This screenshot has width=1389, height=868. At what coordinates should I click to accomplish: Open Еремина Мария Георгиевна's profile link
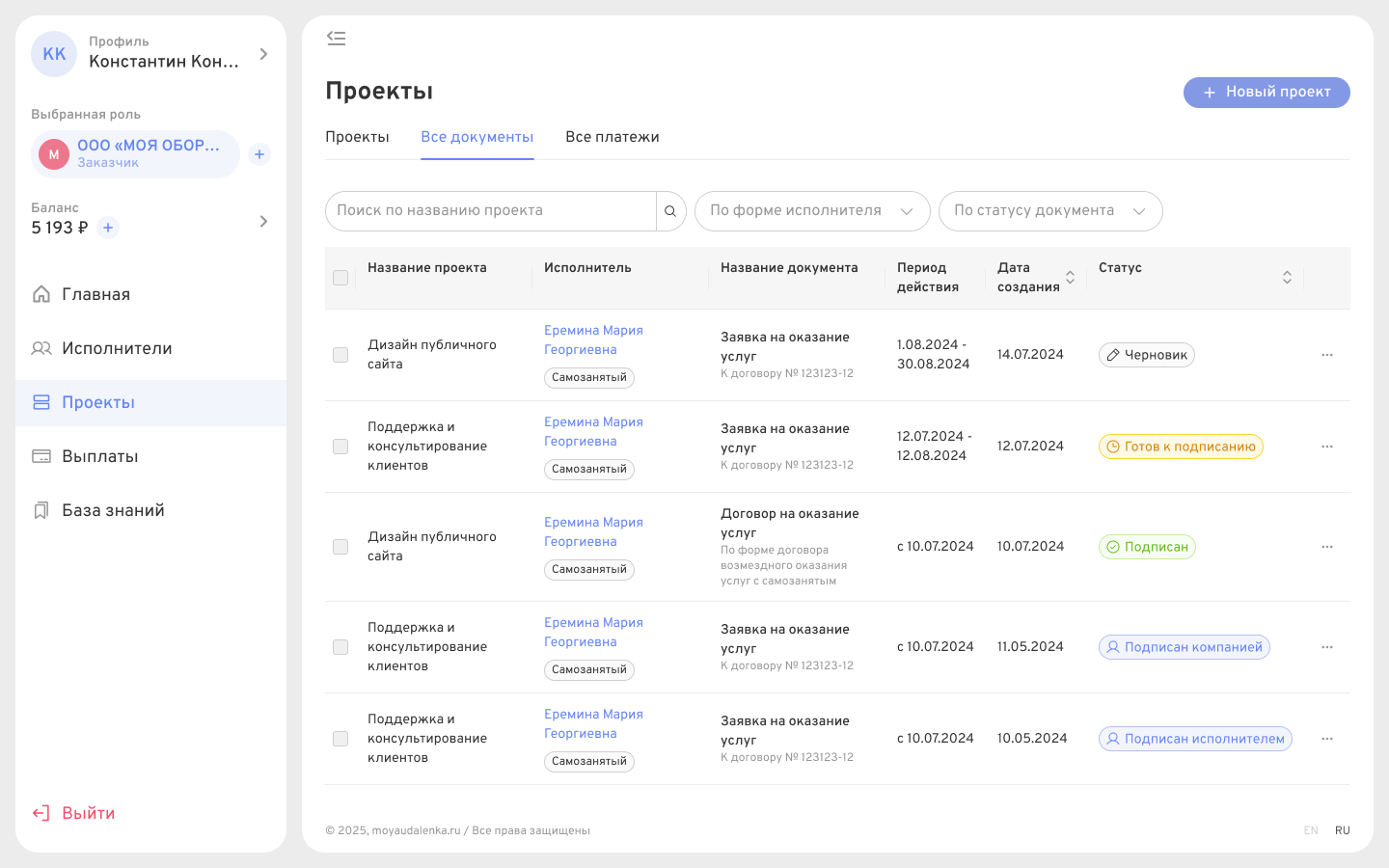tap(592, 339)
